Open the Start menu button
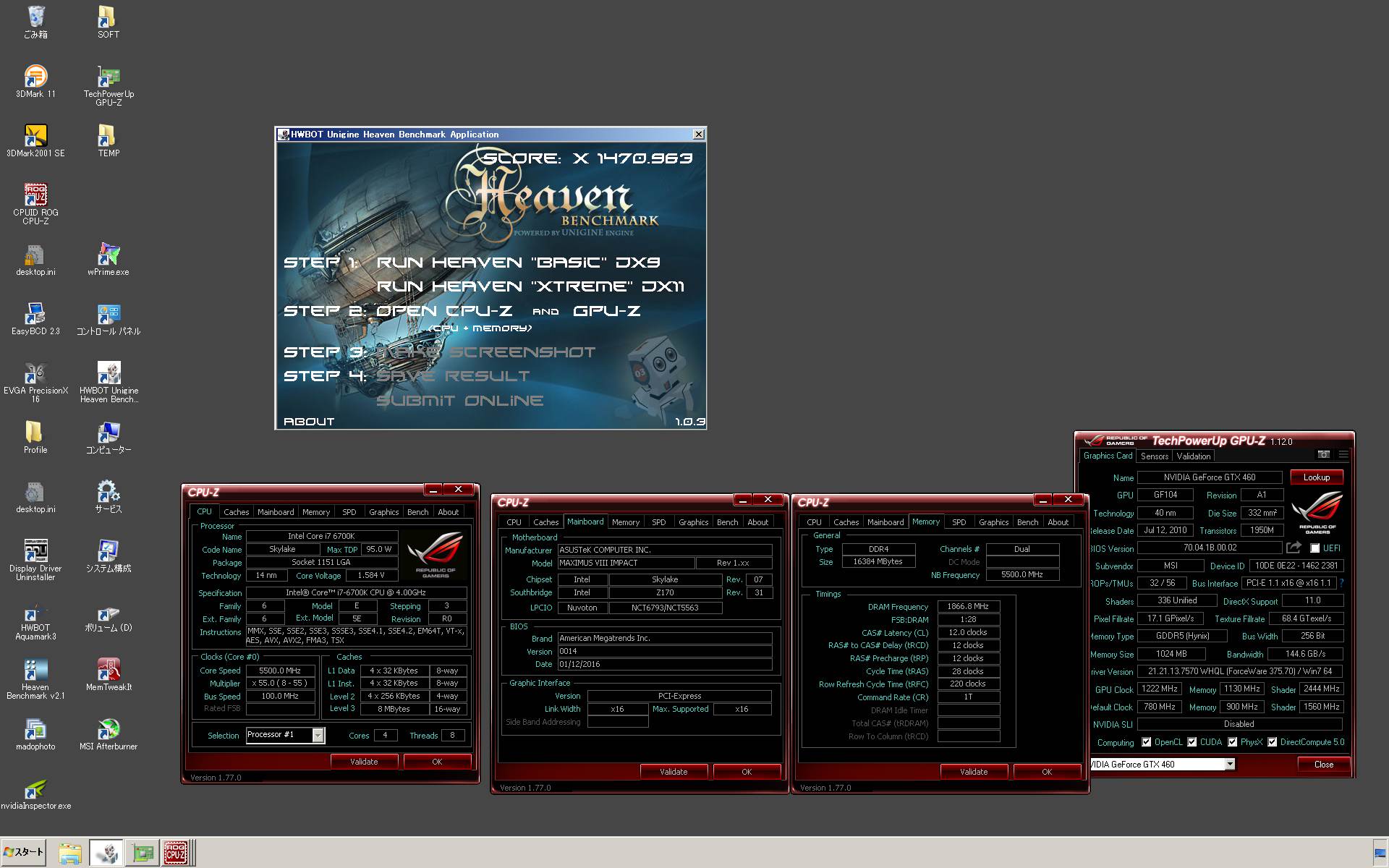Viewport: 1389px width, 868px height. coord(24,852)
